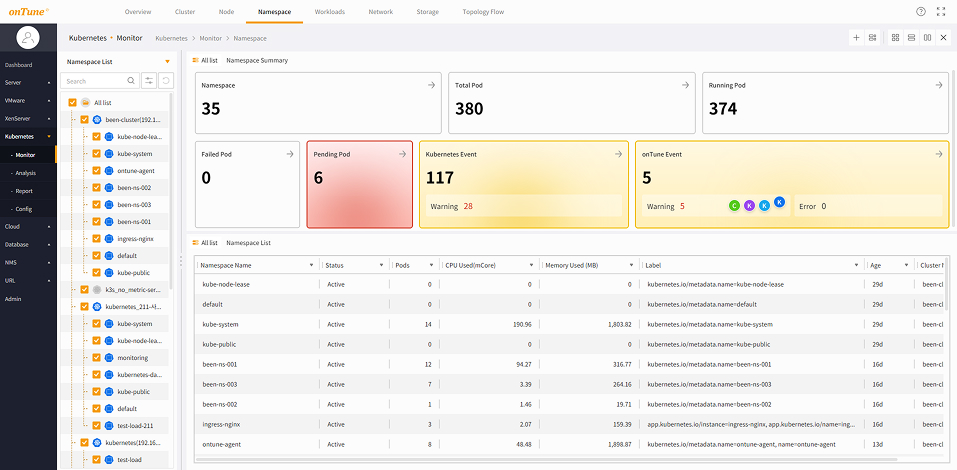957x470 pixels.
Task: Open Namespace List panel dropdown arrow
Action: point(167,62)
